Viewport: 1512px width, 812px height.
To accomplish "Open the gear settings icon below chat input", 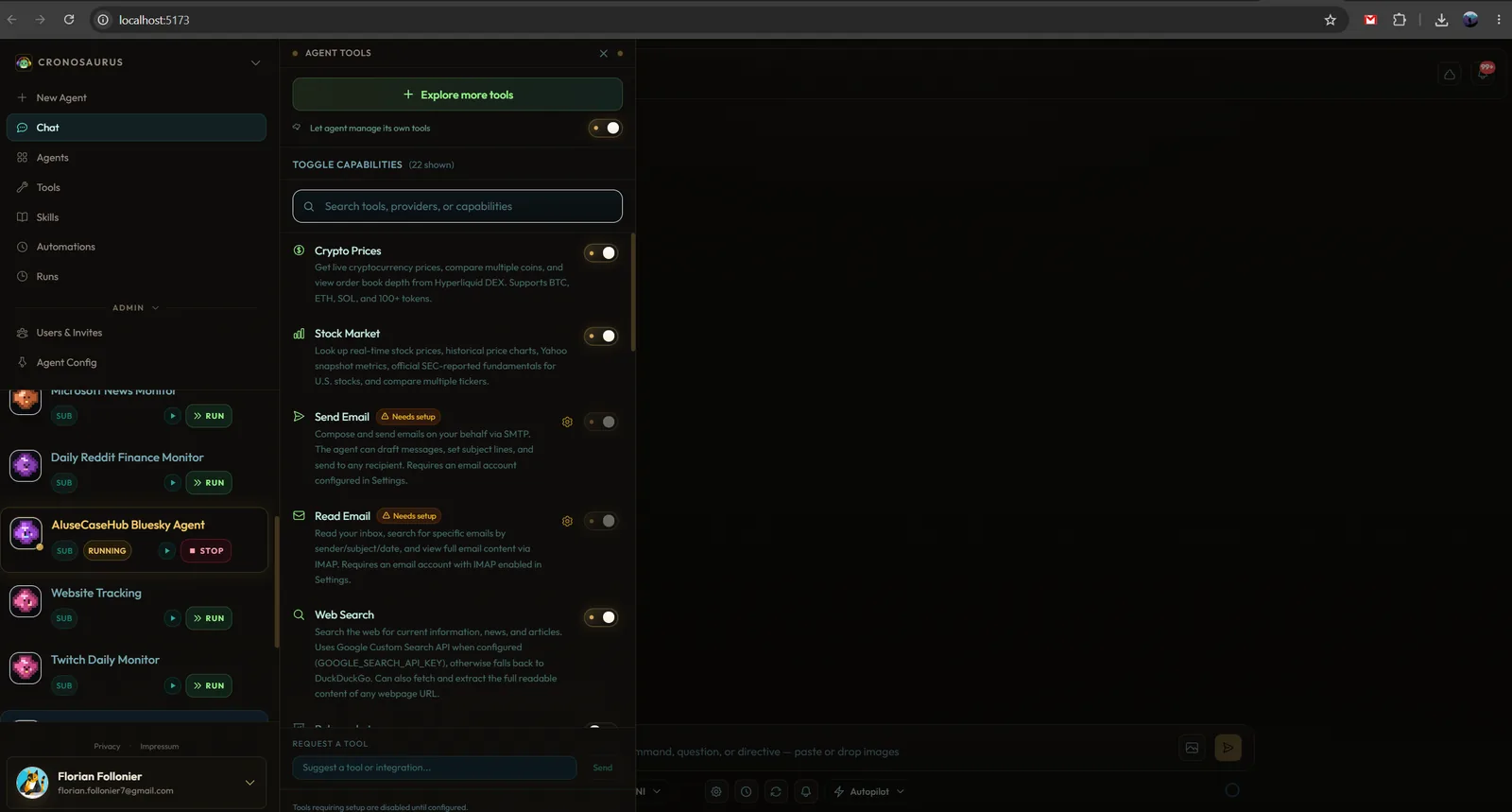I will pos(716,791).
